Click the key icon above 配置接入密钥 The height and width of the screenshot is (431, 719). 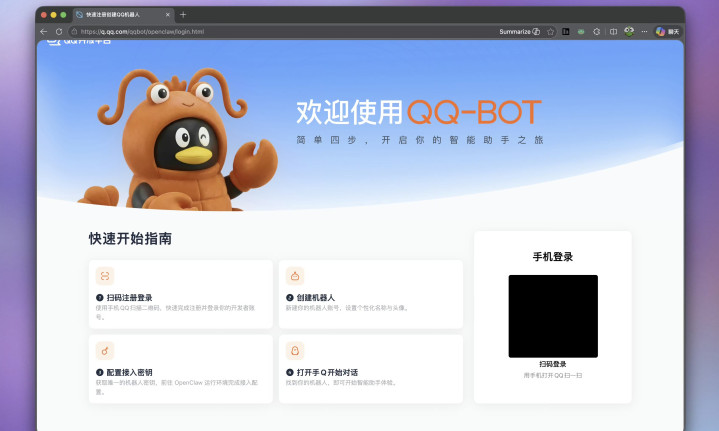pos(105,351)
